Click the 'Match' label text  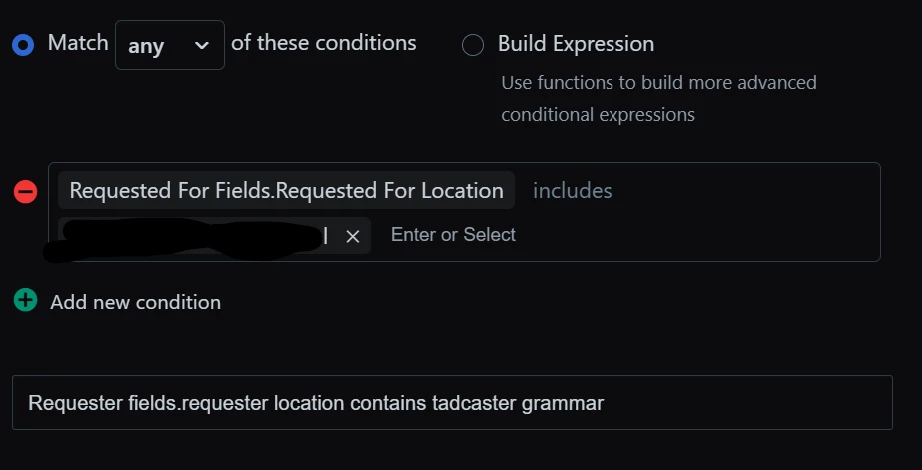[x=78, y=43]
